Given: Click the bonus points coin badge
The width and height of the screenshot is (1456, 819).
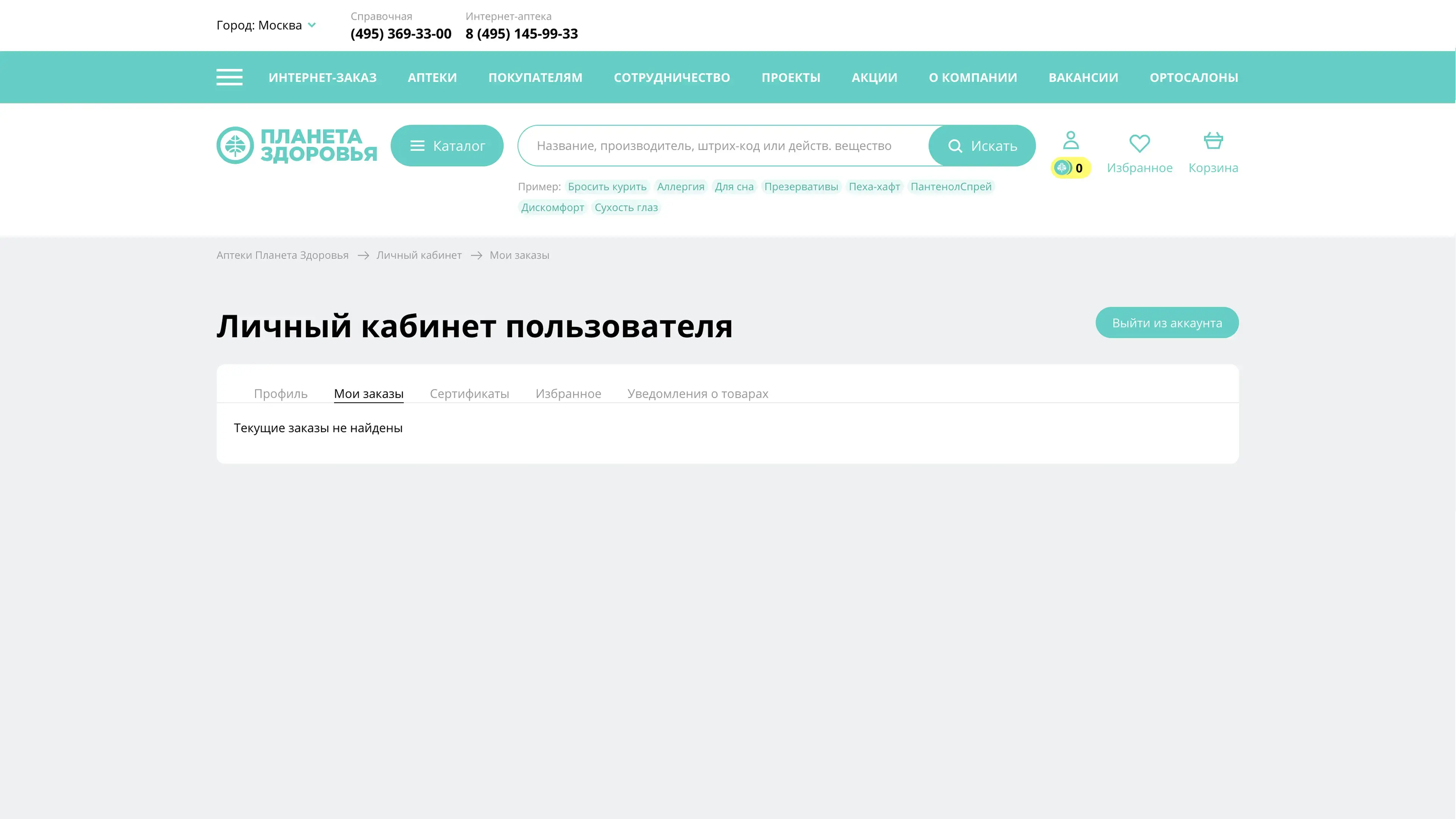Looking at the screenshot, I should pos(1070,168).
